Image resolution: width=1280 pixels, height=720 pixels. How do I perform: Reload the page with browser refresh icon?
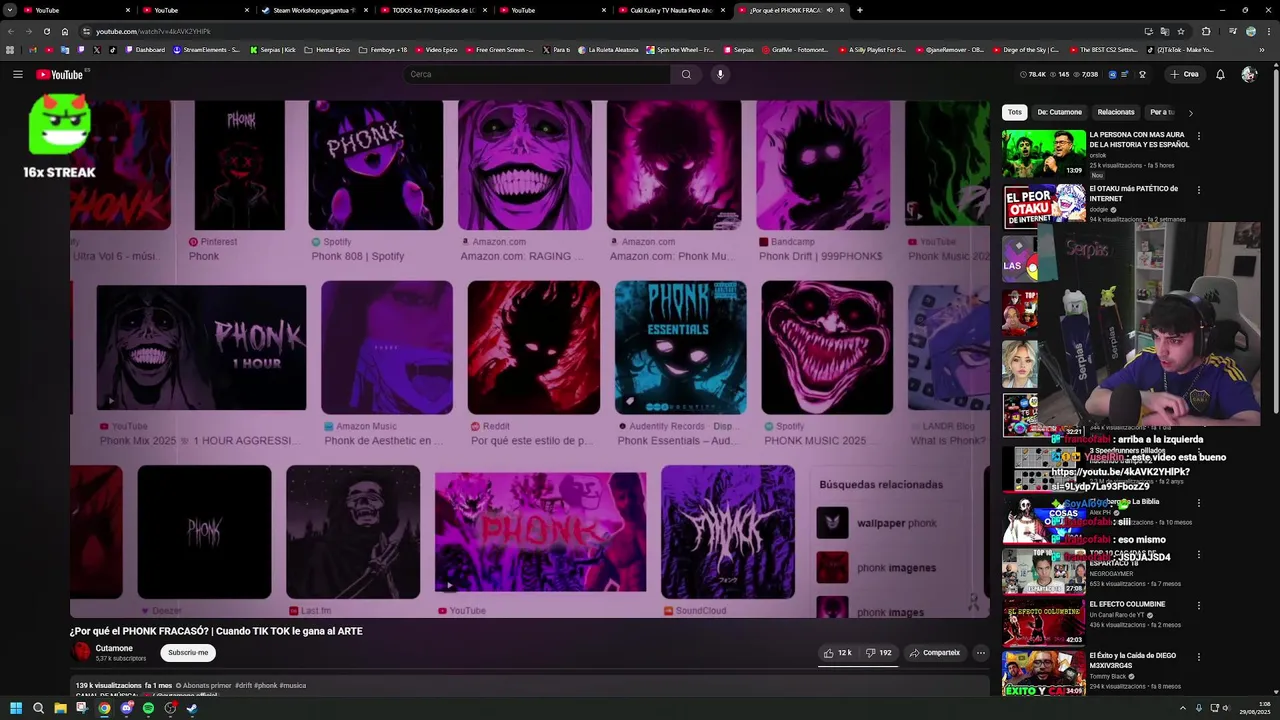pyautogui.click(x=46, y=31)
